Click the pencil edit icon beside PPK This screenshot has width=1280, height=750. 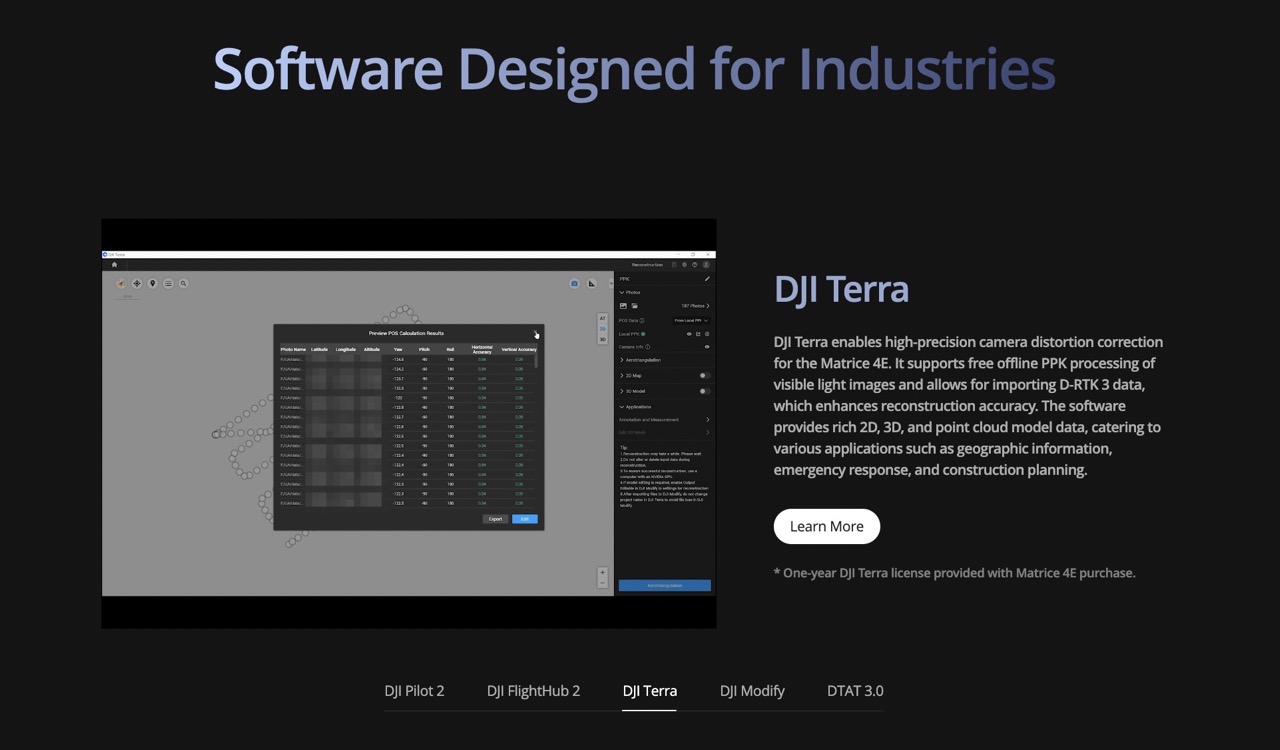(x=707, y=279)
